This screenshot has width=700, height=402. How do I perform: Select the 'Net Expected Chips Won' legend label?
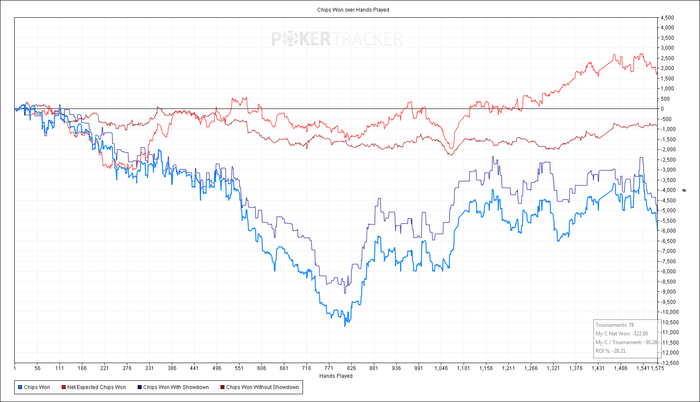tap(96, 387)
